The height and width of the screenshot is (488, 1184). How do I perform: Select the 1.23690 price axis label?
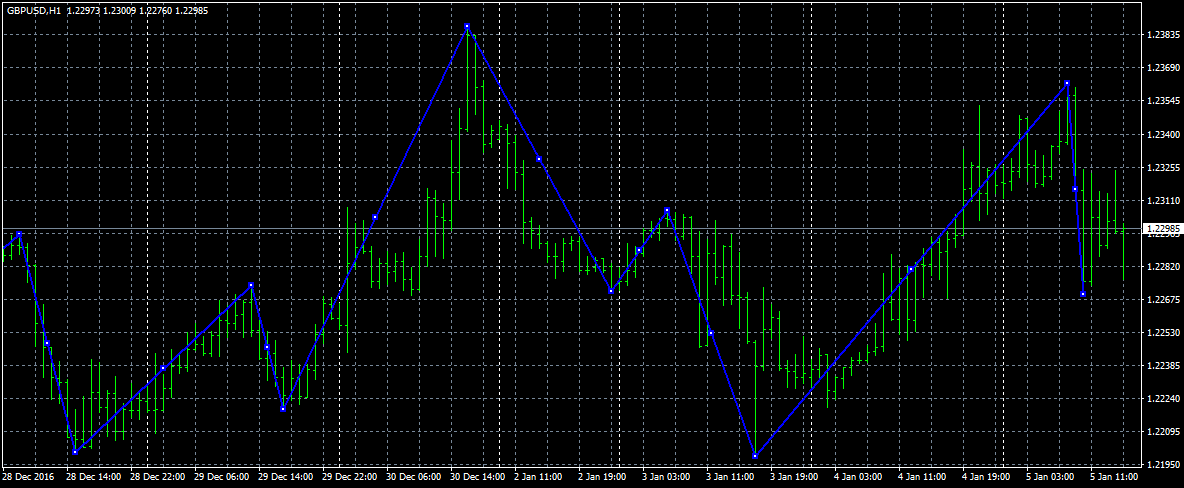point(1162,69)
